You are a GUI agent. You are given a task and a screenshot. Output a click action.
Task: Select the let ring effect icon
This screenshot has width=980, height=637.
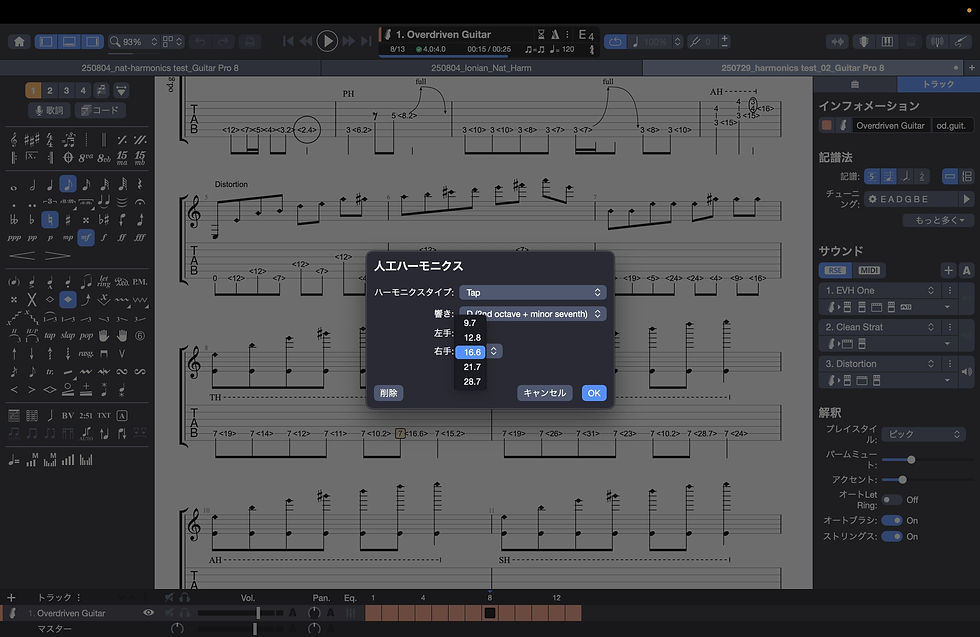(x=104, y=282)
